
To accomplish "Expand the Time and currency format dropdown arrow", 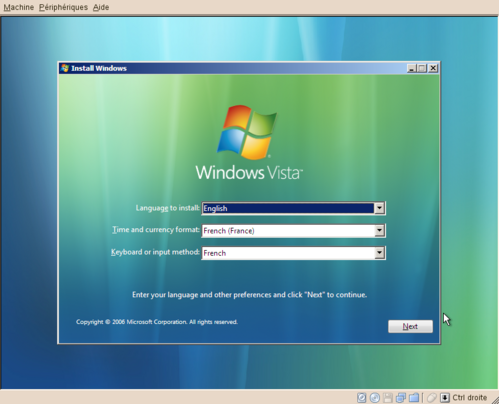I will (x=379, y=230).
